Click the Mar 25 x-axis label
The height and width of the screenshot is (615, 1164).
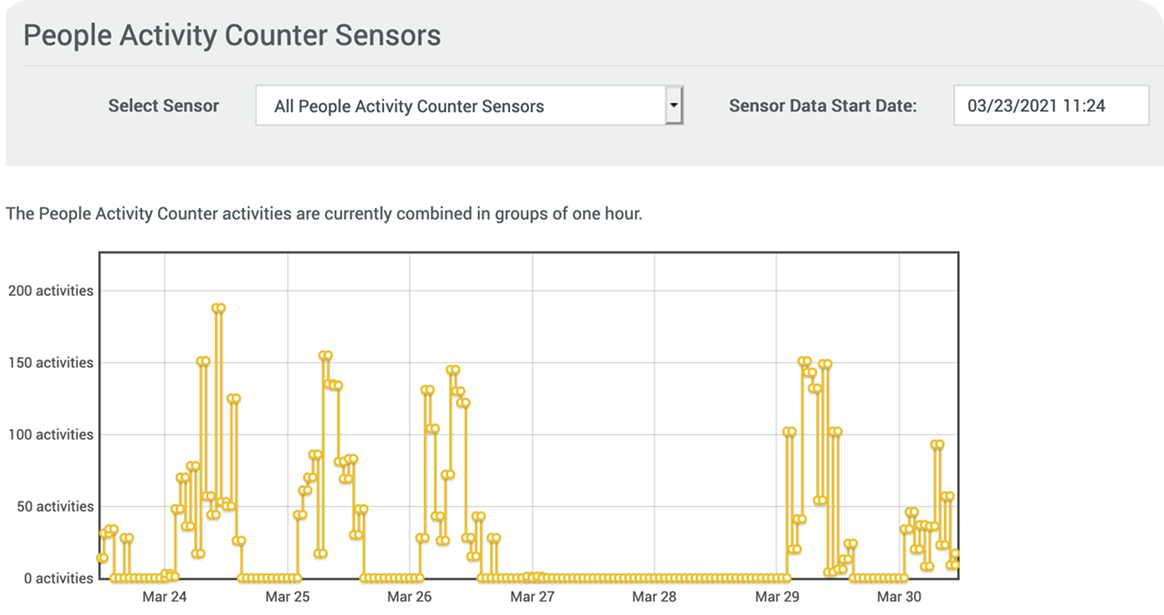point(287,597)
